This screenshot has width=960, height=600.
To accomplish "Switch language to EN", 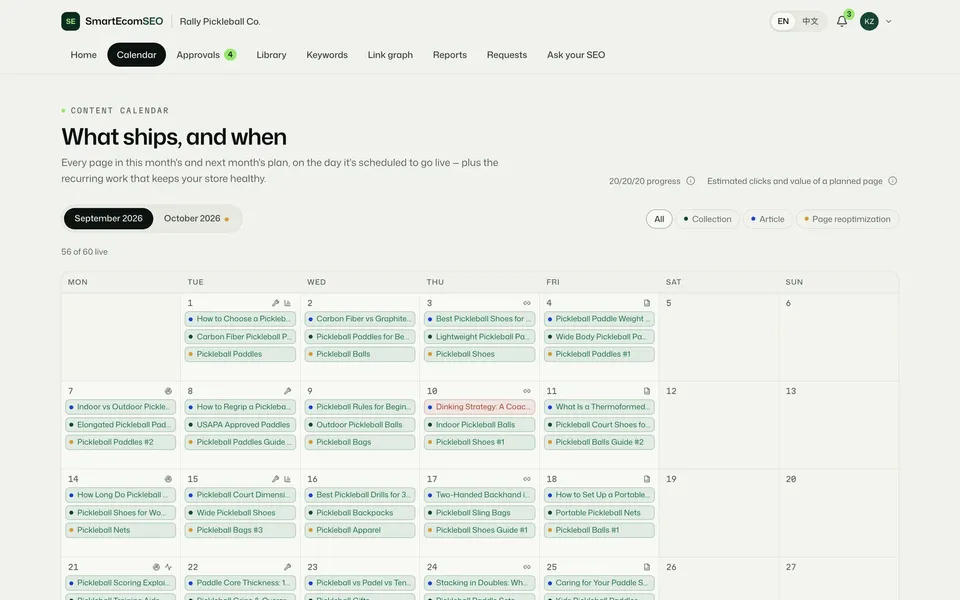I will (x=783, y=21).
